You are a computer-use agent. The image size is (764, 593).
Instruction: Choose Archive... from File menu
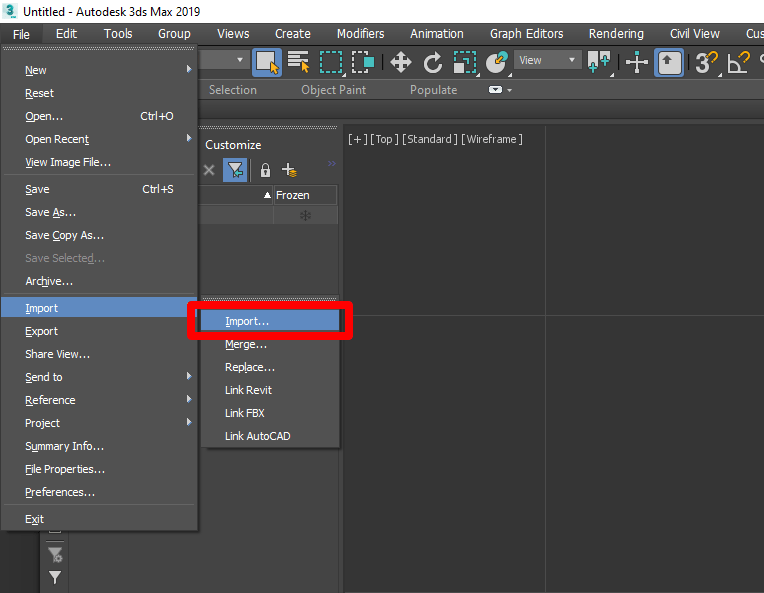point(99,281)
